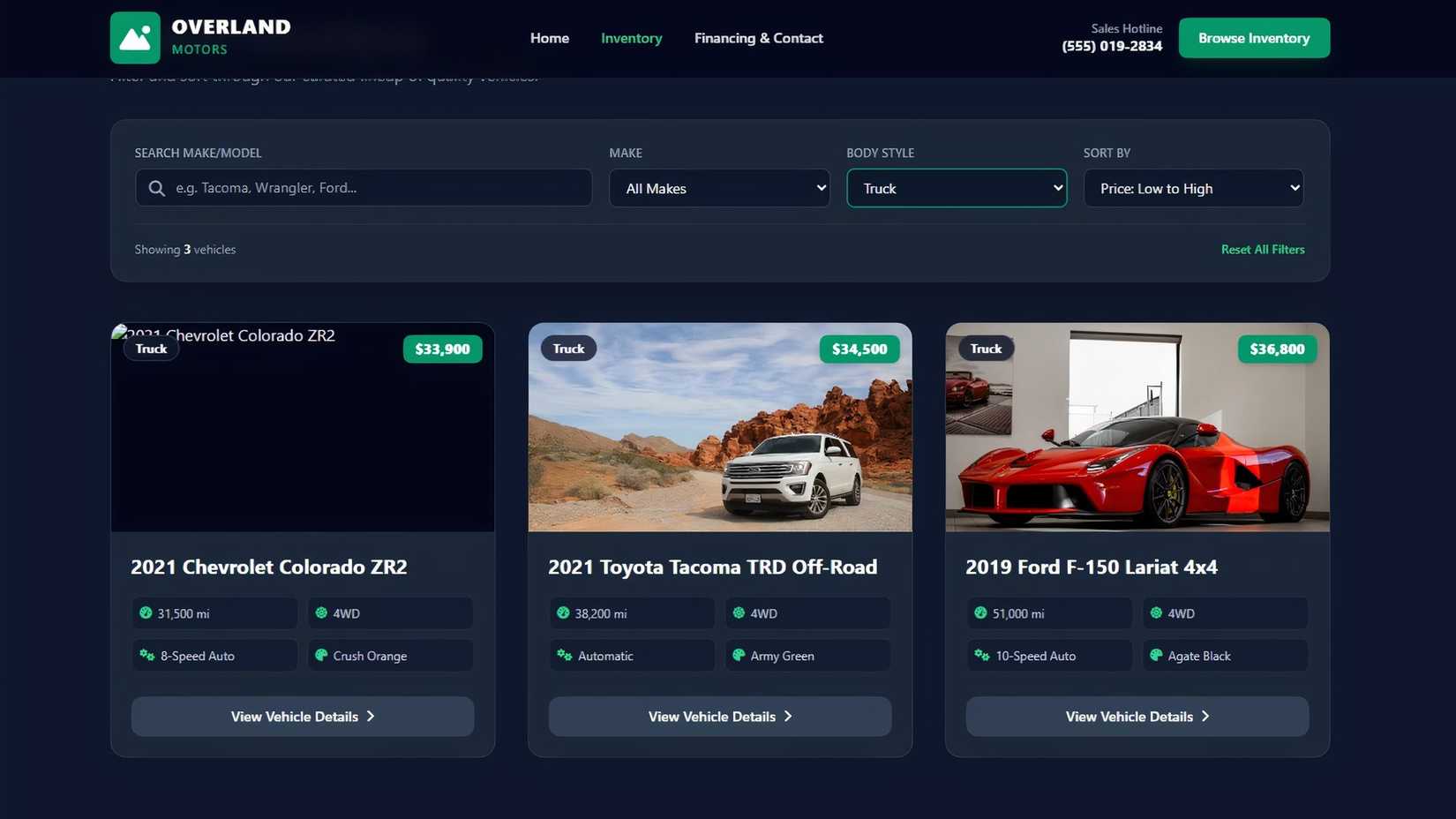Click odometer icon beside 31,500 mi
Image resolution: width=1456 pixels, height=819 pixels.
(x=146, y=612)
